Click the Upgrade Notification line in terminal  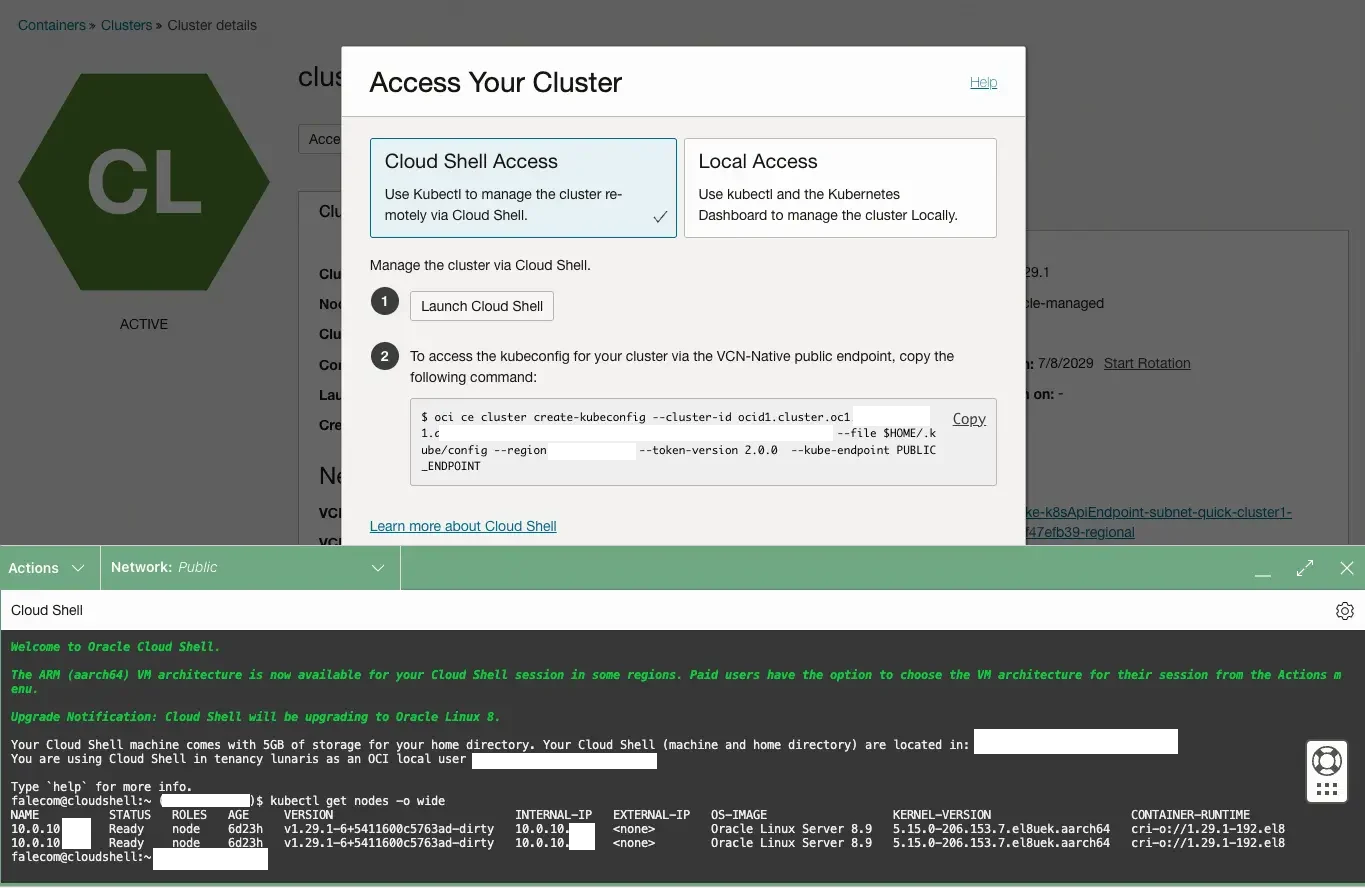tap(255, 717)
